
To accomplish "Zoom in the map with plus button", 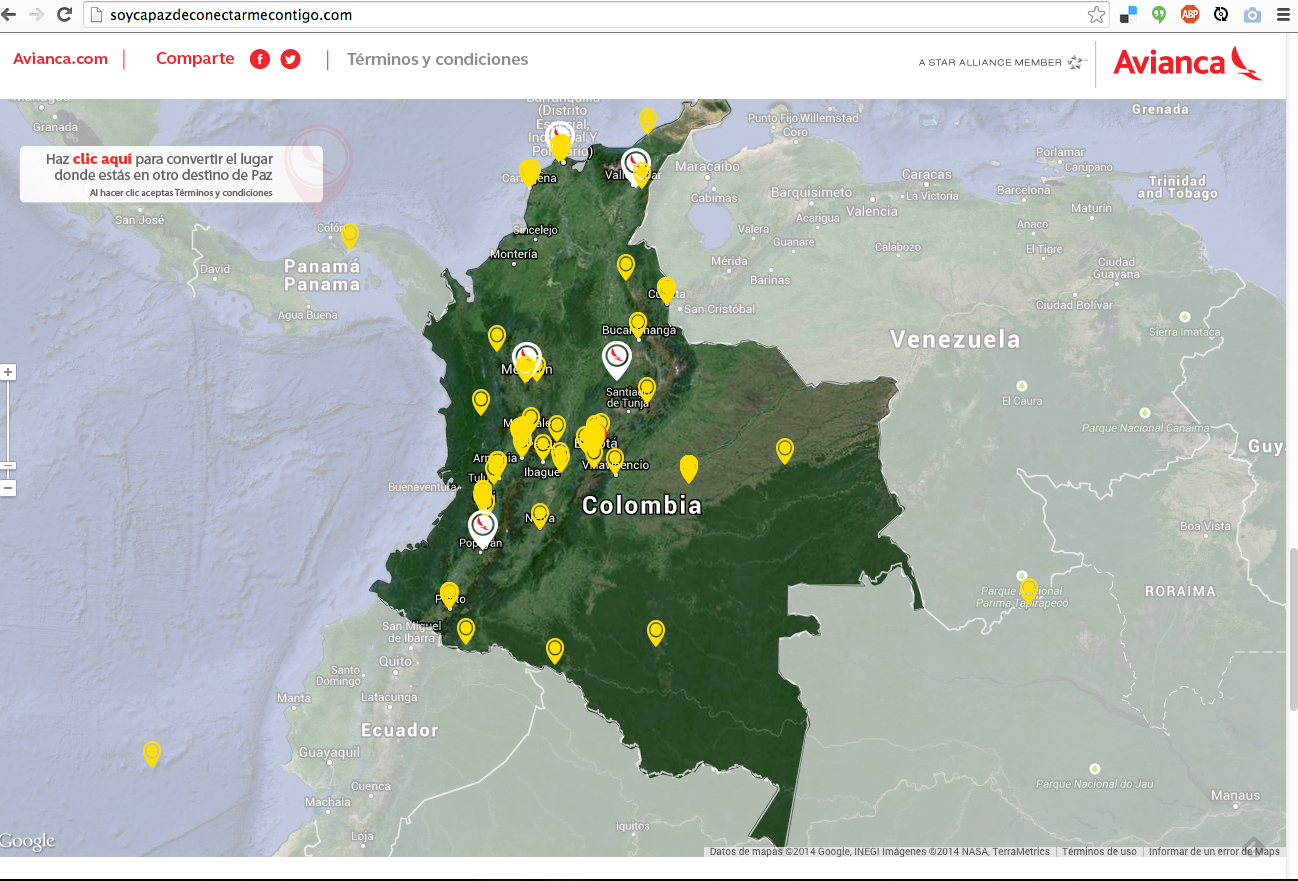I will pyautogui.click(x=8, y=372).
